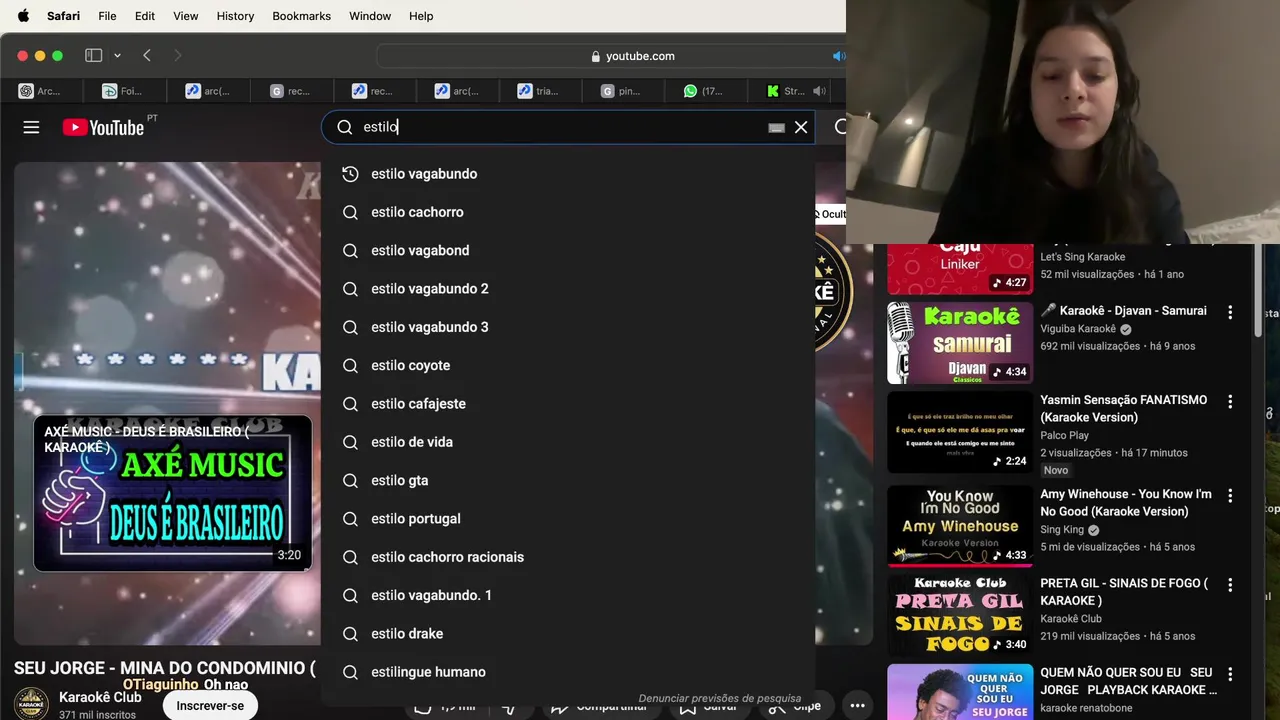Select the suggestion 'estilo cafajeste'
Screen dimensions: 1280x720
click(568, 404)
